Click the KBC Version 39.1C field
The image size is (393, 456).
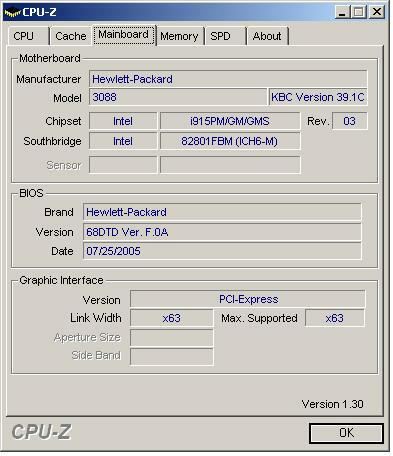tap(318, 97)
